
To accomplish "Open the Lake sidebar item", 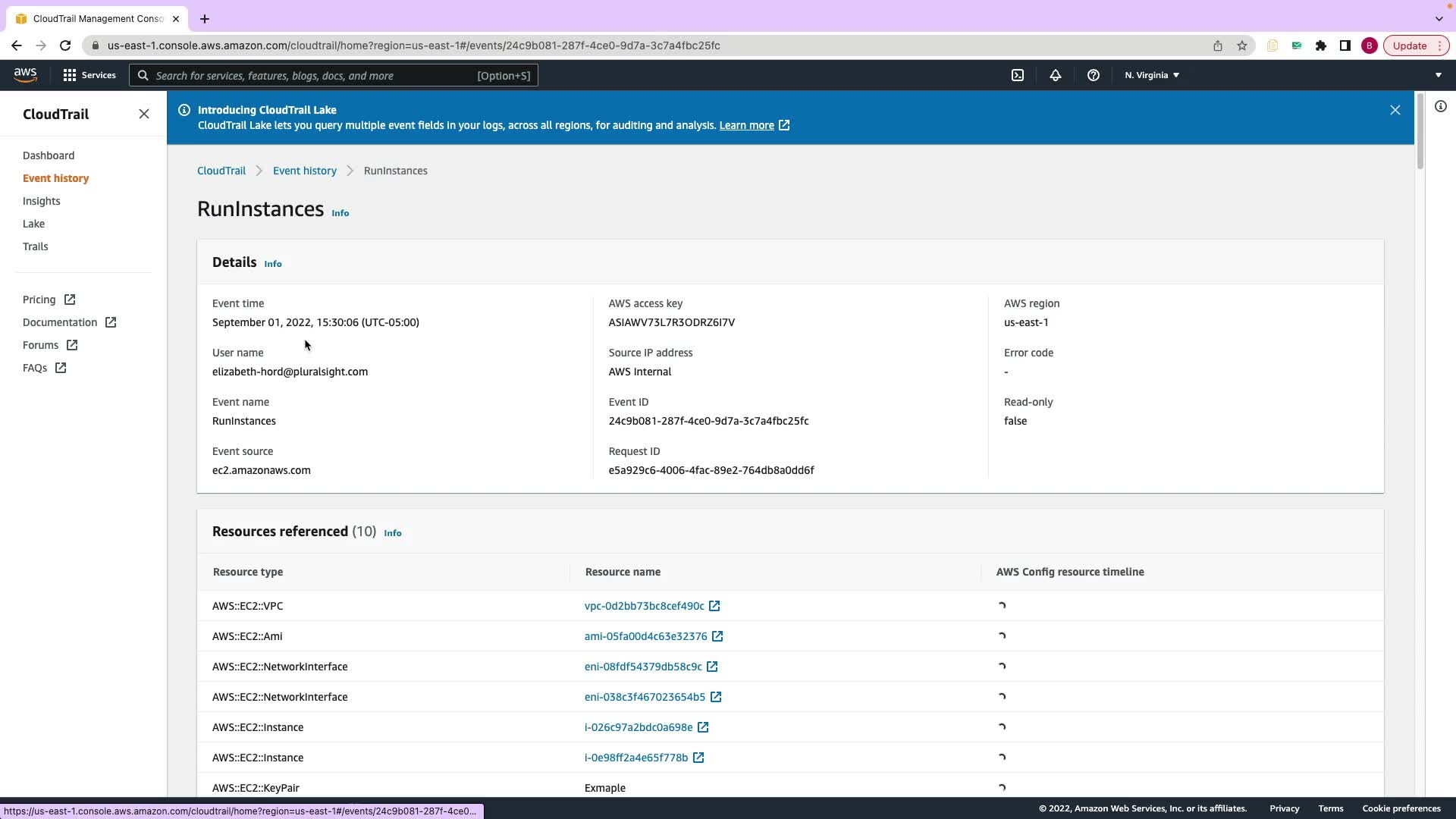I will [x=33, y=224].
